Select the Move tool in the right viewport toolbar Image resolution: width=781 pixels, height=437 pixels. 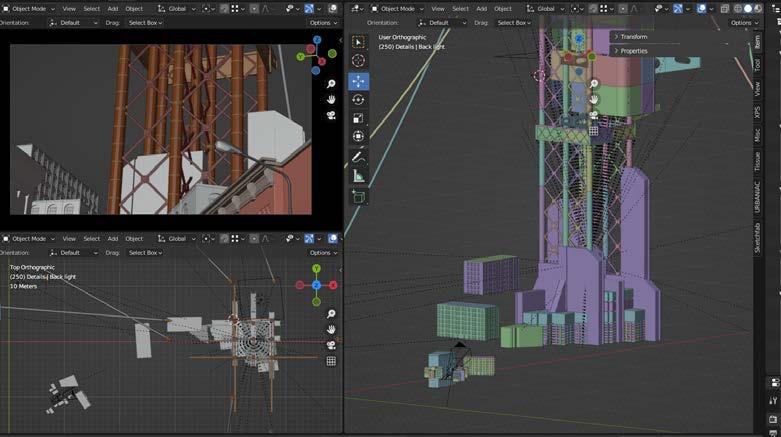point(358,81)
